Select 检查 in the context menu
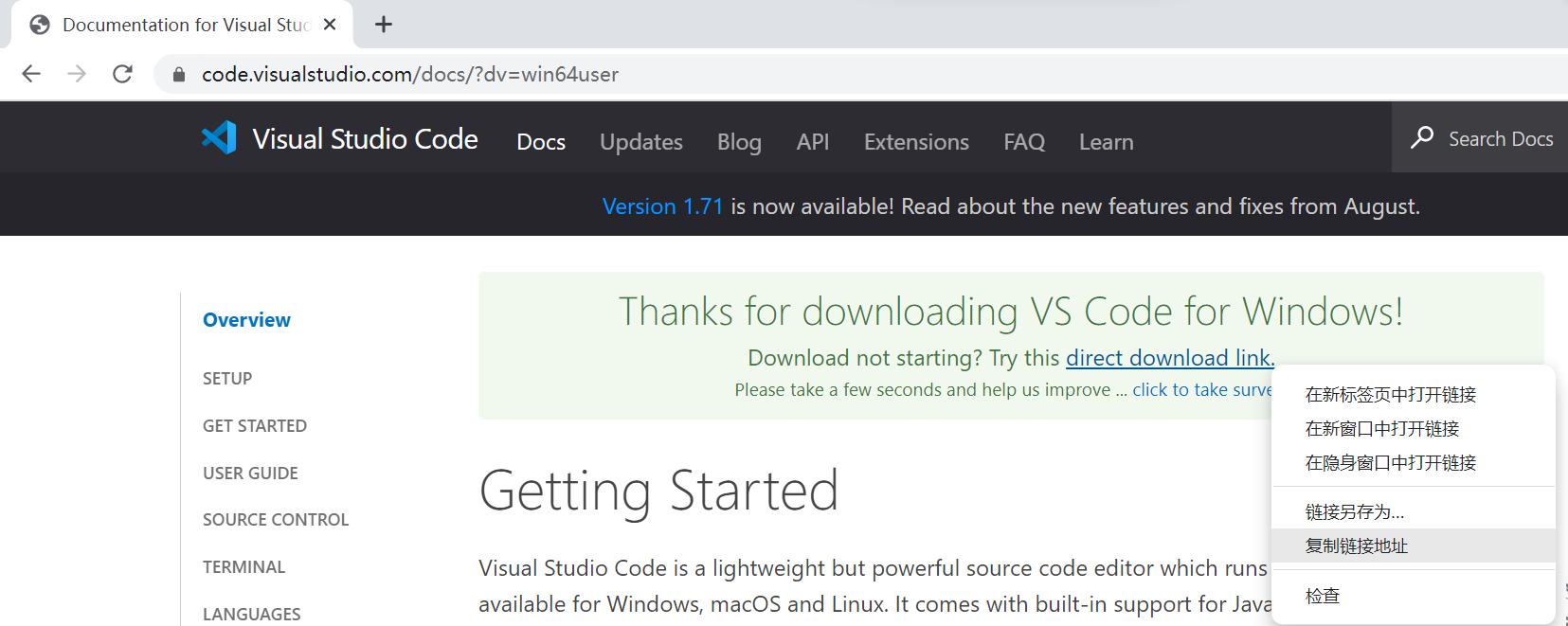Viewport: 1568px width, 626px height. pyautogui.click(x=1322, y=596)
